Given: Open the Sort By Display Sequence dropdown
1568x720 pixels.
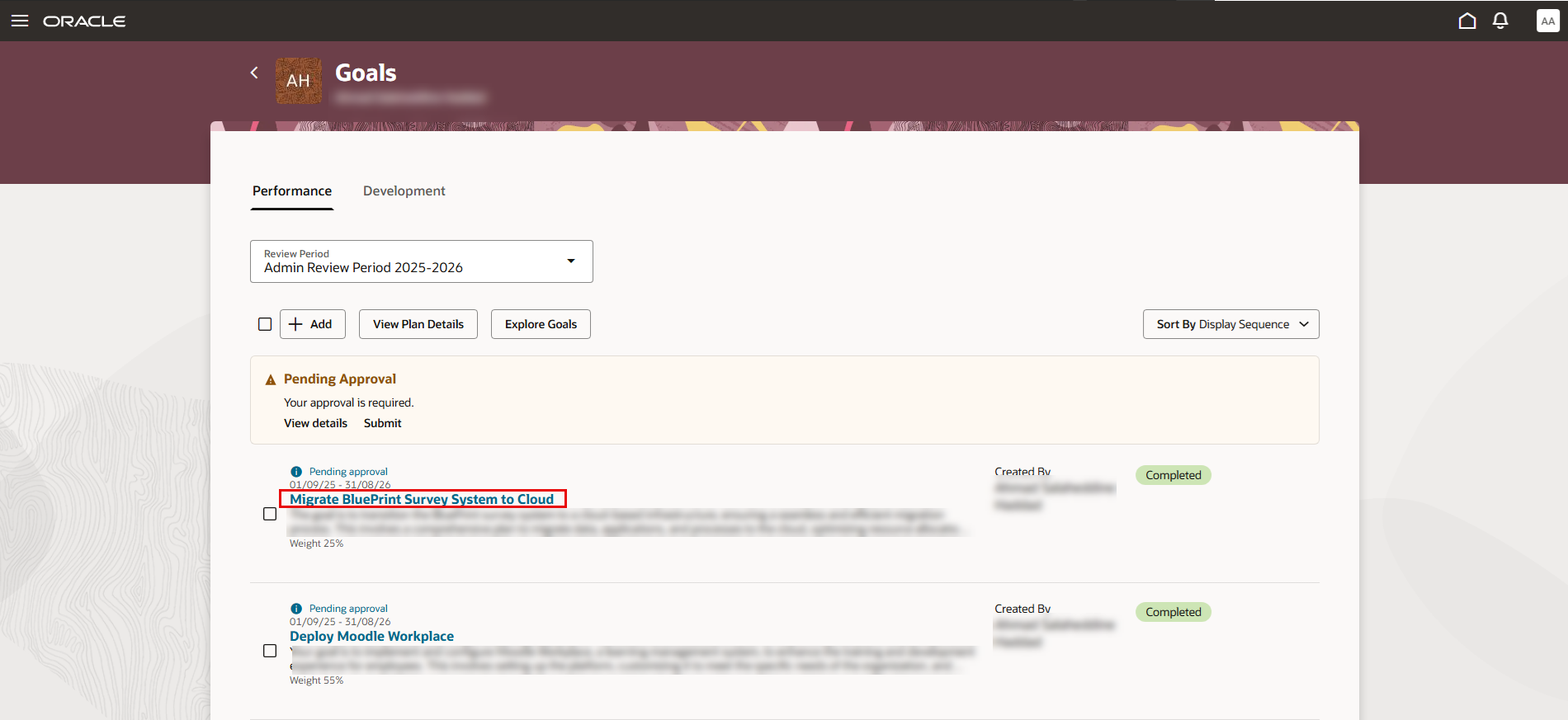Looking at the screenshot, I should (x=1231, y=324).
